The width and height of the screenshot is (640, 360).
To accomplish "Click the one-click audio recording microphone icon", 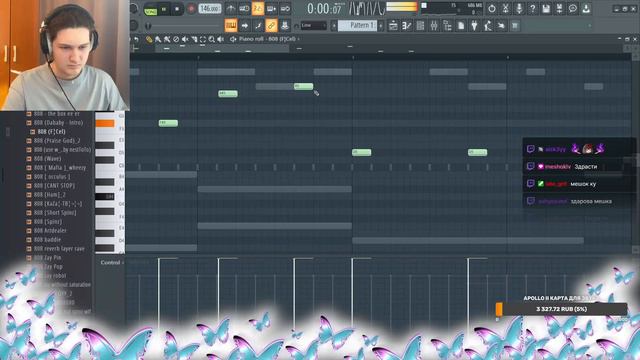I will pos(519,9).
